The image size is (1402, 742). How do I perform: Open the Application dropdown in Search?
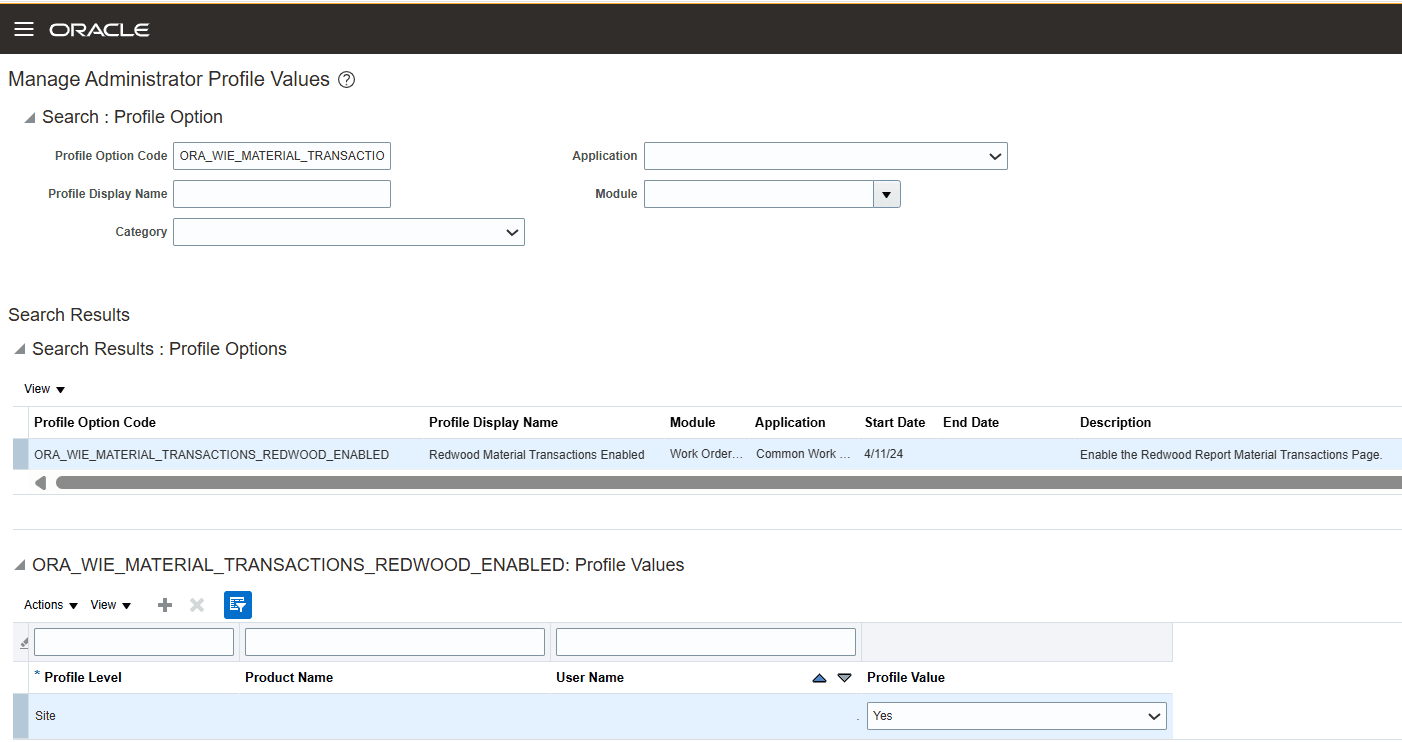pyautogui.click(x=994, y=156)
